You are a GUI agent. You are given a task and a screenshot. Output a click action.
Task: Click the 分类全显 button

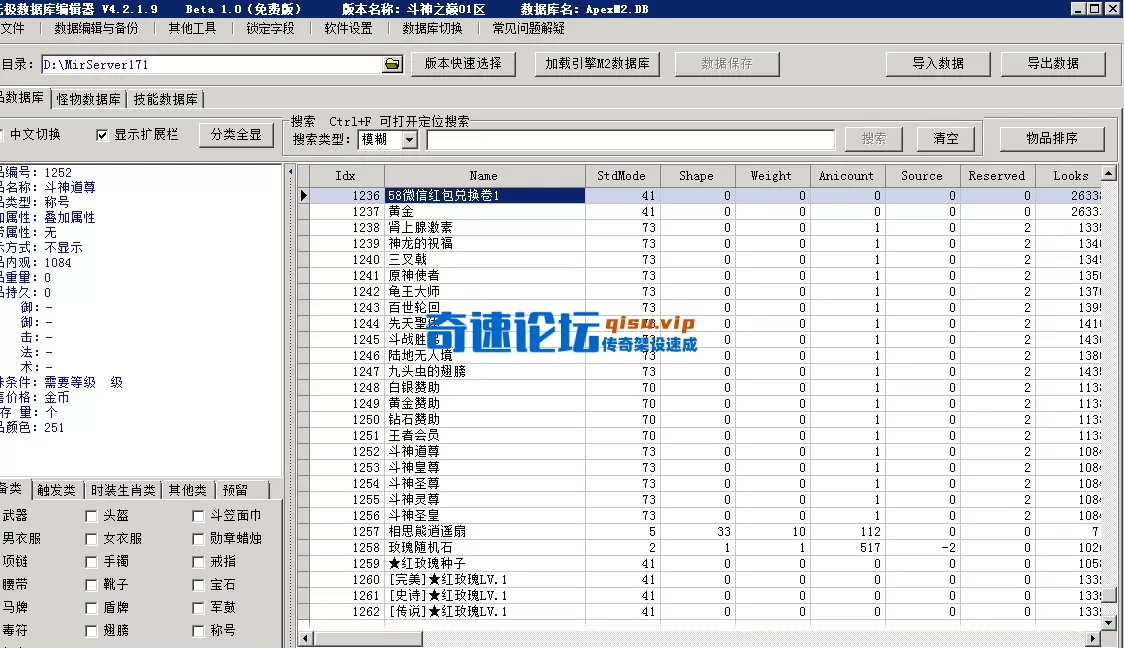pyautogui.click(x=236, y=135)
